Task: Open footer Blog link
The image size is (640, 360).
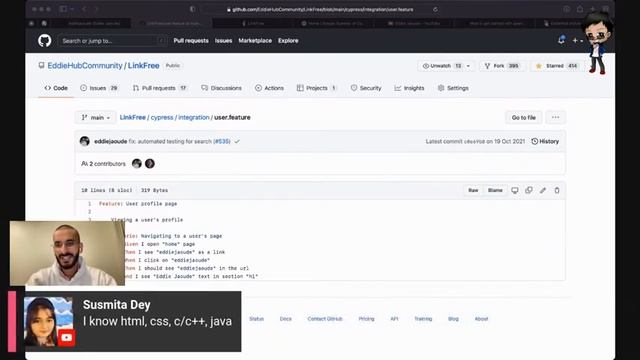Action: coord(453,319)
